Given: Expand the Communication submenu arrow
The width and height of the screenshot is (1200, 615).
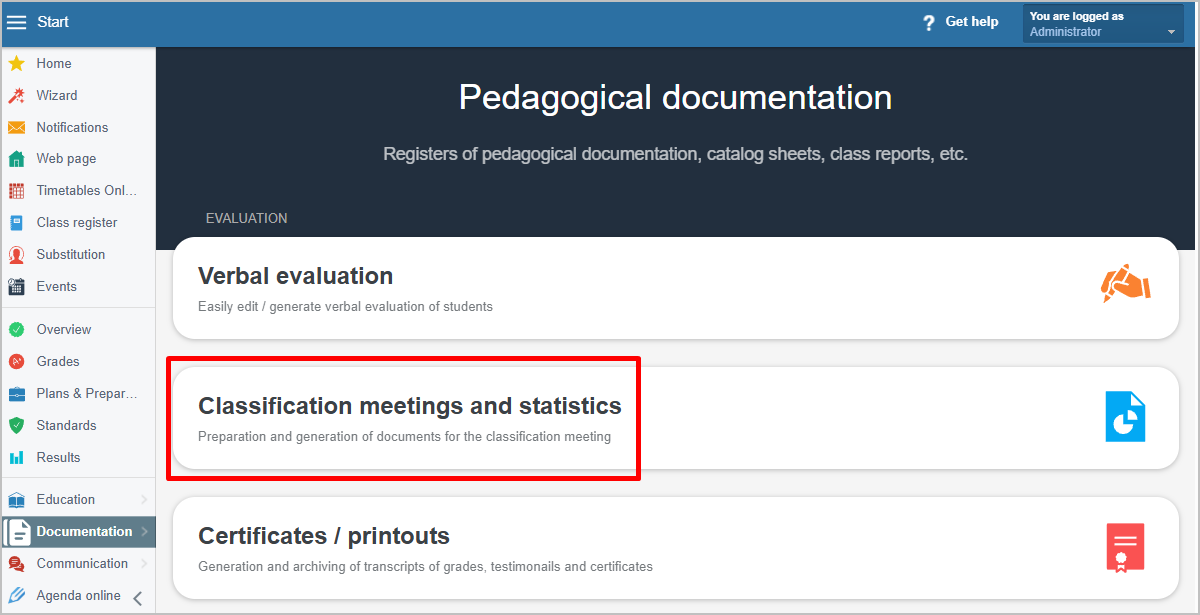Looking at the screenshot, I should [144, 564].
